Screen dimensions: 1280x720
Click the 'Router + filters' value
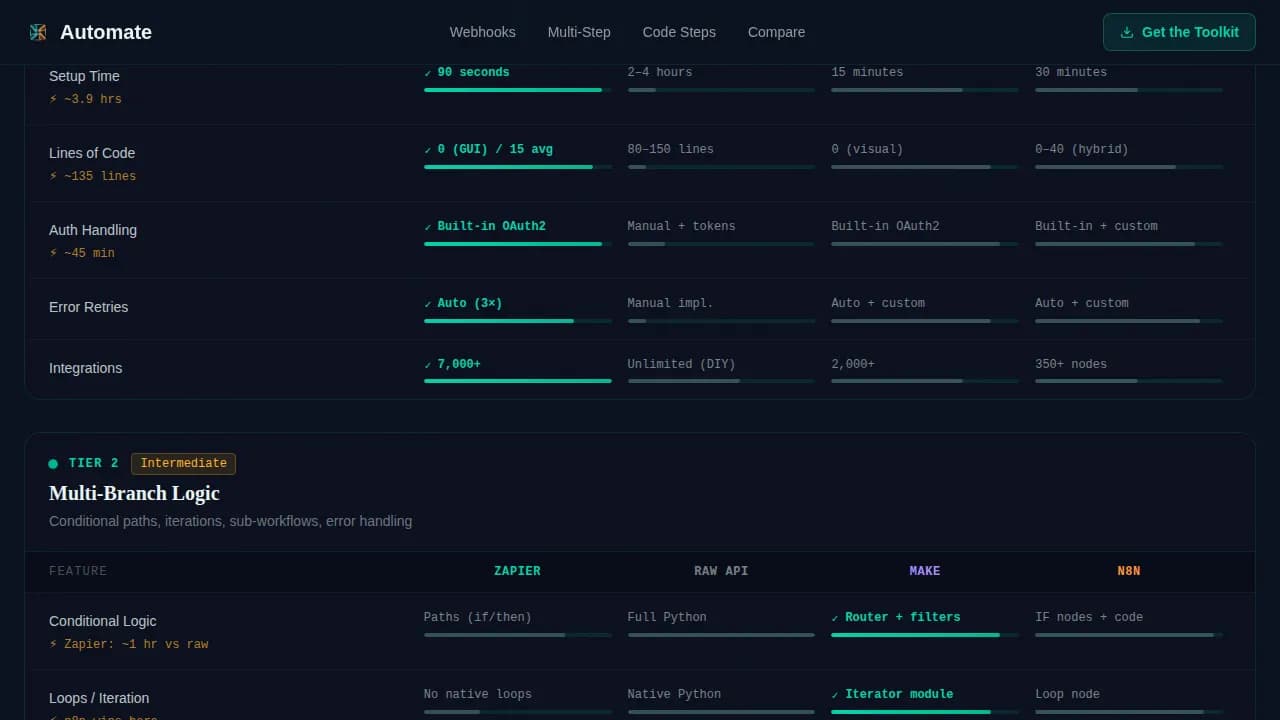903,617
